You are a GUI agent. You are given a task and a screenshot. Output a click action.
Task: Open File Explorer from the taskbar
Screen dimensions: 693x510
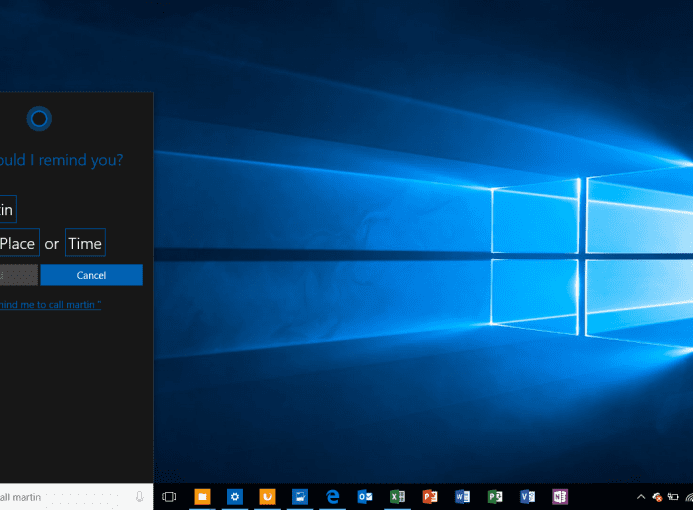[x=202, y=497]
